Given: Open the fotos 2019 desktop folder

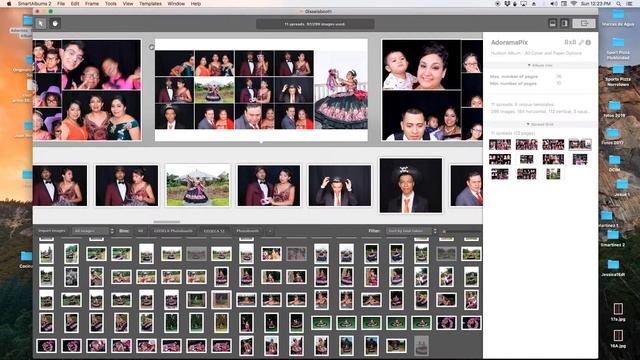Looking at the screenshot, I should click(614, 109).
